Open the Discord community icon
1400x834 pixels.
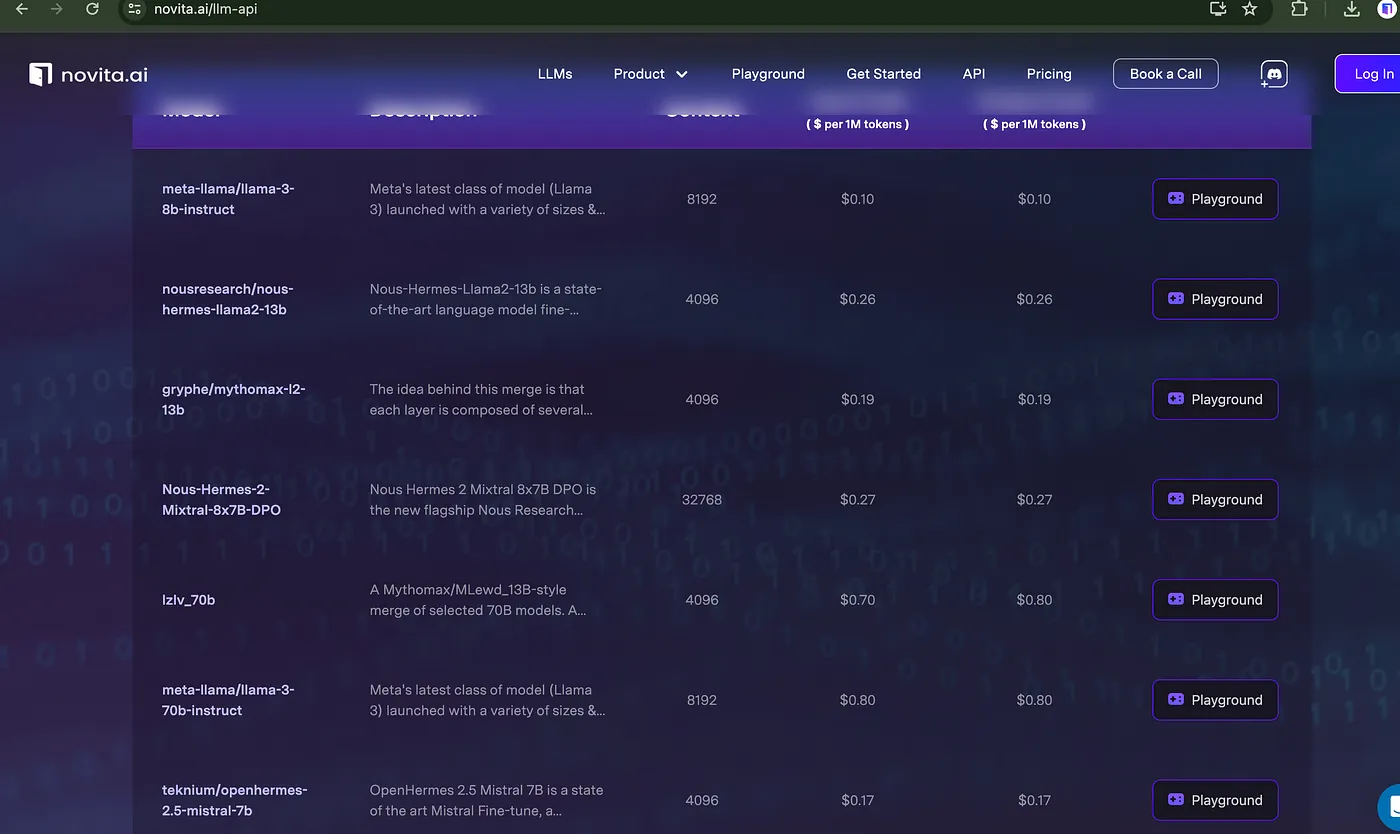[1273, 74]
